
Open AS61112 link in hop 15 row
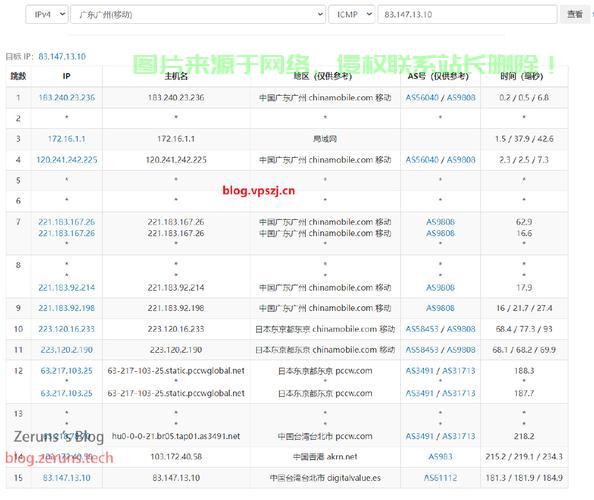pyautogui.click(x=440, y=478)
